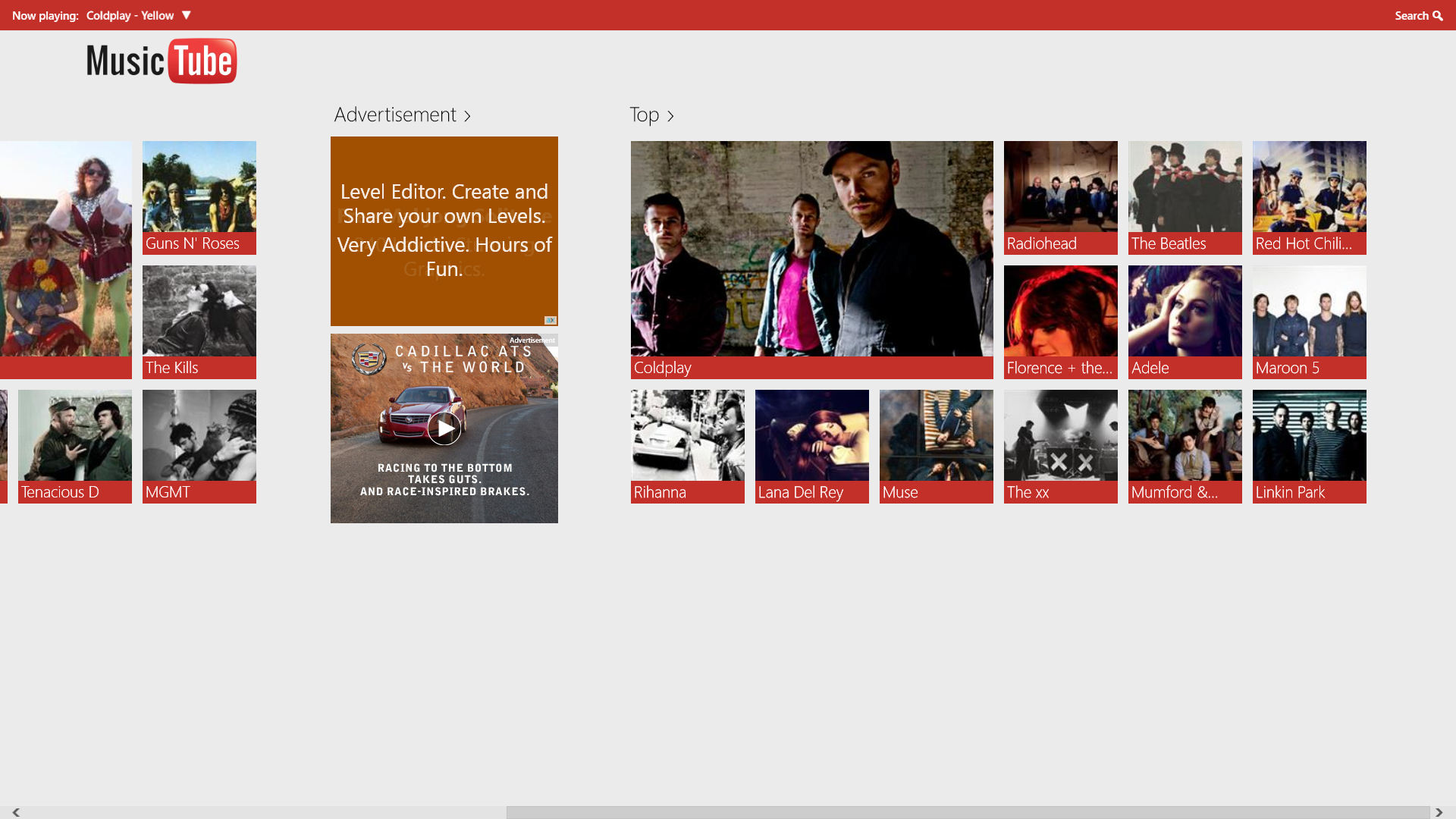Select the The xx artist icon
Screen dimensions: 1456x819
1060,446
